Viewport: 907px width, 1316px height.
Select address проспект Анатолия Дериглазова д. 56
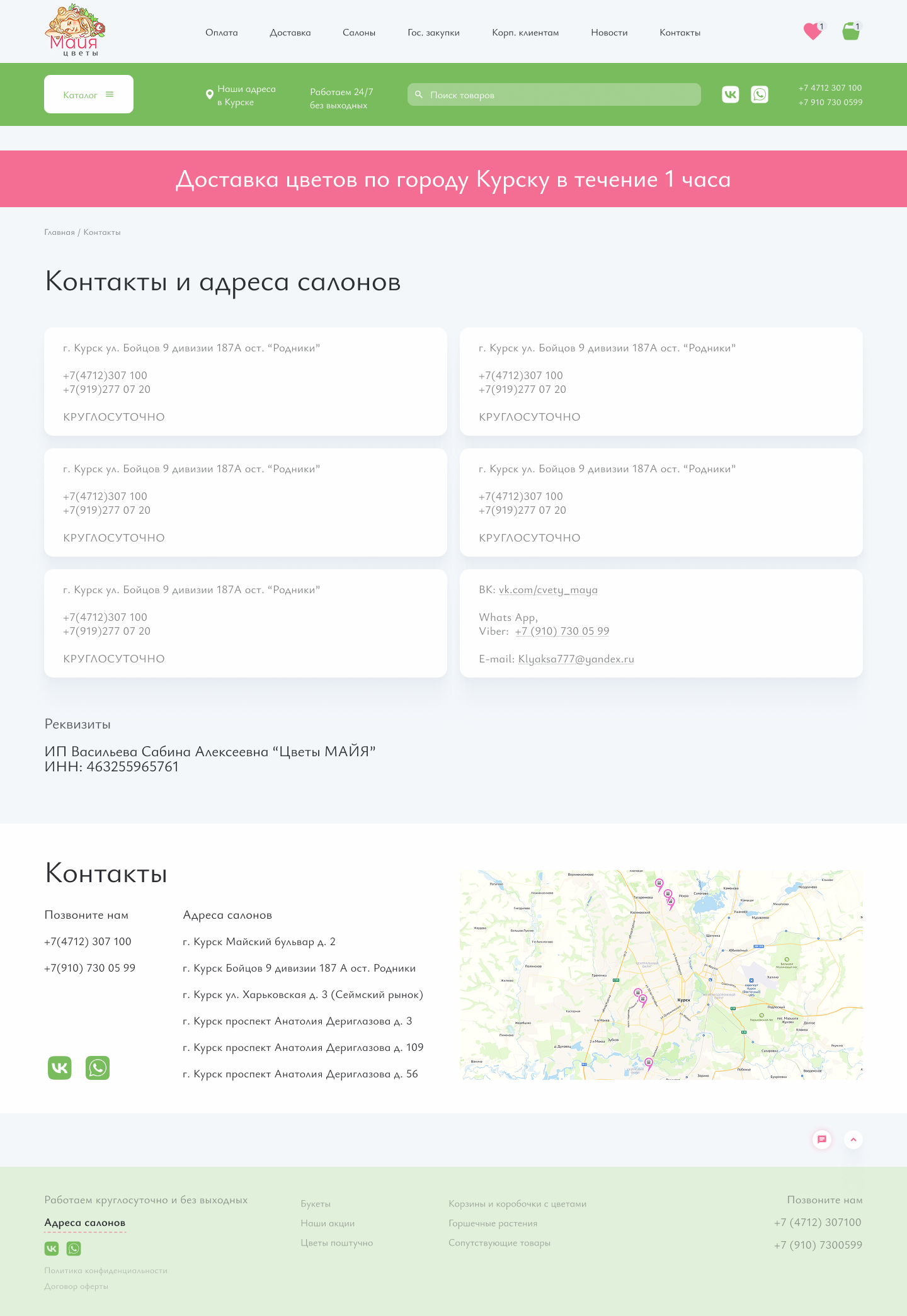300,1074
